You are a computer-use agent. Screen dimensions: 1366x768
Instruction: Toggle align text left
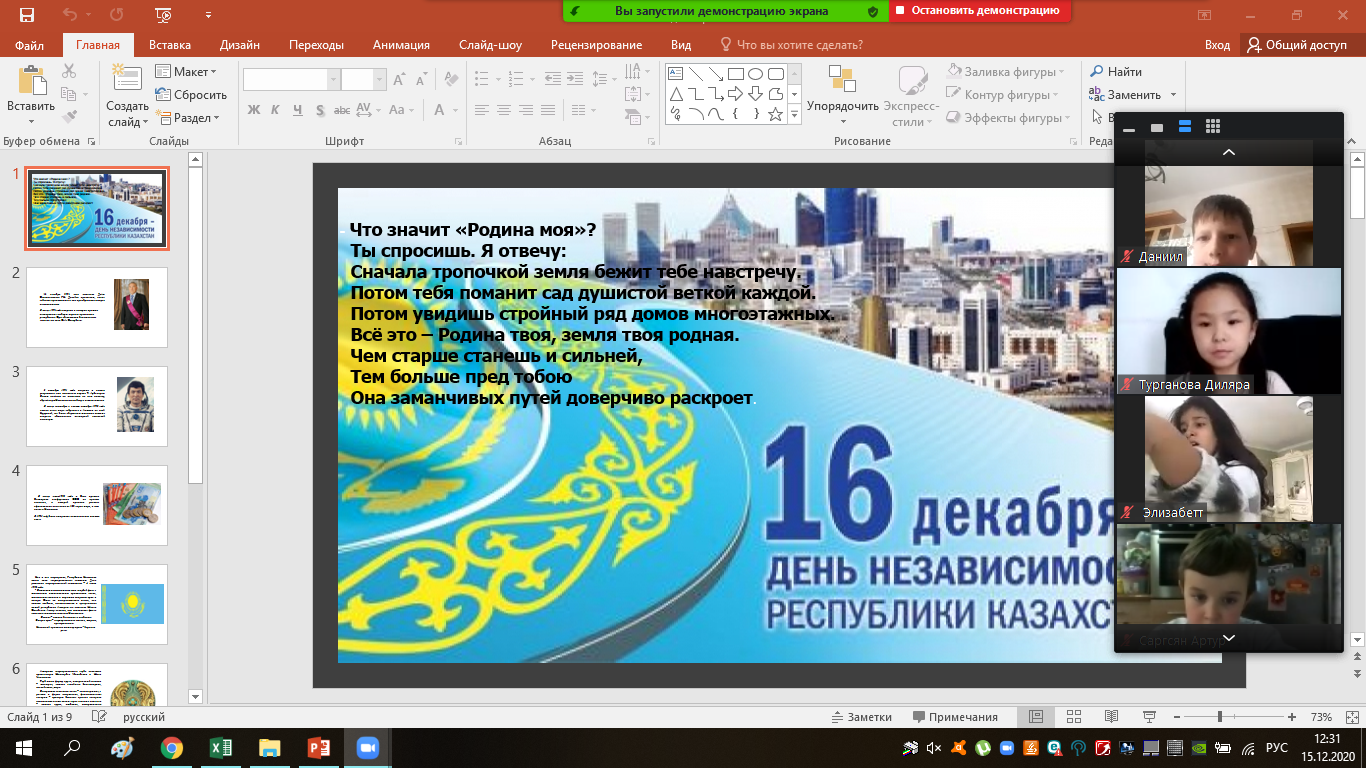tap(481, 110)
